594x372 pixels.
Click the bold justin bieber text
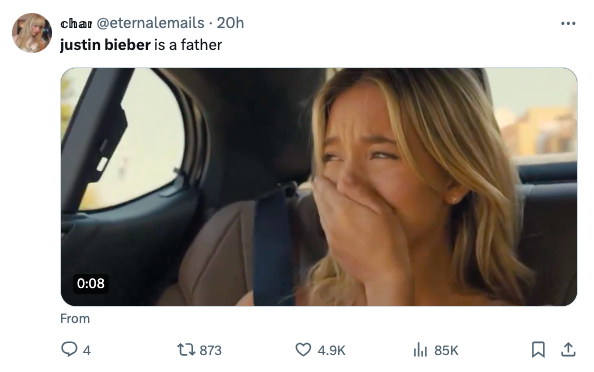click(x=105, y=45)
